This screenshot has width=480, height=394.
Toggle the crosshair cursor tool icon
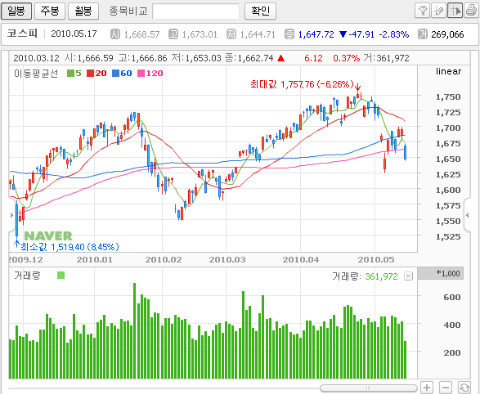pos(455,10)
